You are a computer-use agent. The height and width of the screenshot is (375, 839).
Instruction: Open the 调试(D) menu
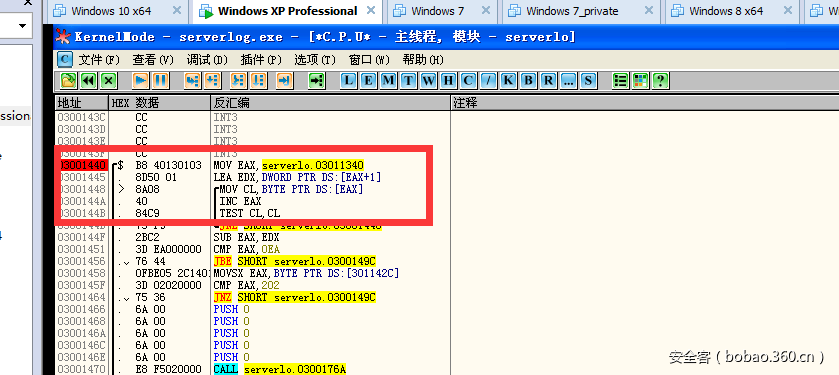tap(208, 59)
